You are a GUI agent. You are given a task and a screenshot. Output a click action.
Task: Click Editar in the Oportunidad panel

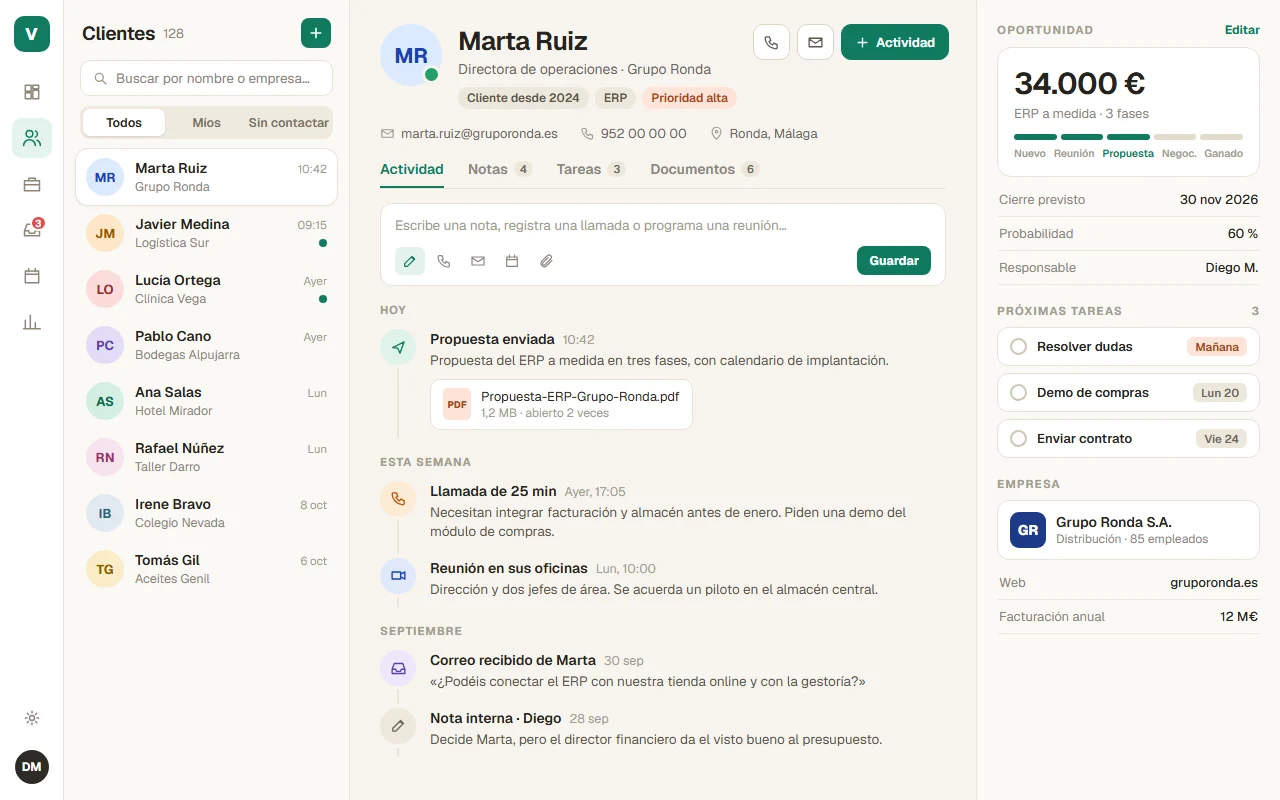point(1242,30)
